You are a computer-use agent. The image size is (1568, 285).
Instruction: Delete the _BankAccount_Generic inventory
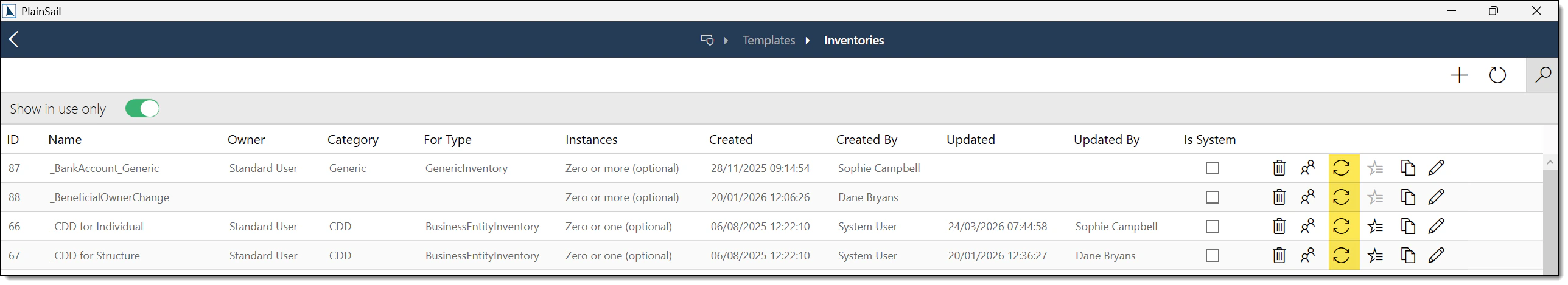click(1279, 168)
